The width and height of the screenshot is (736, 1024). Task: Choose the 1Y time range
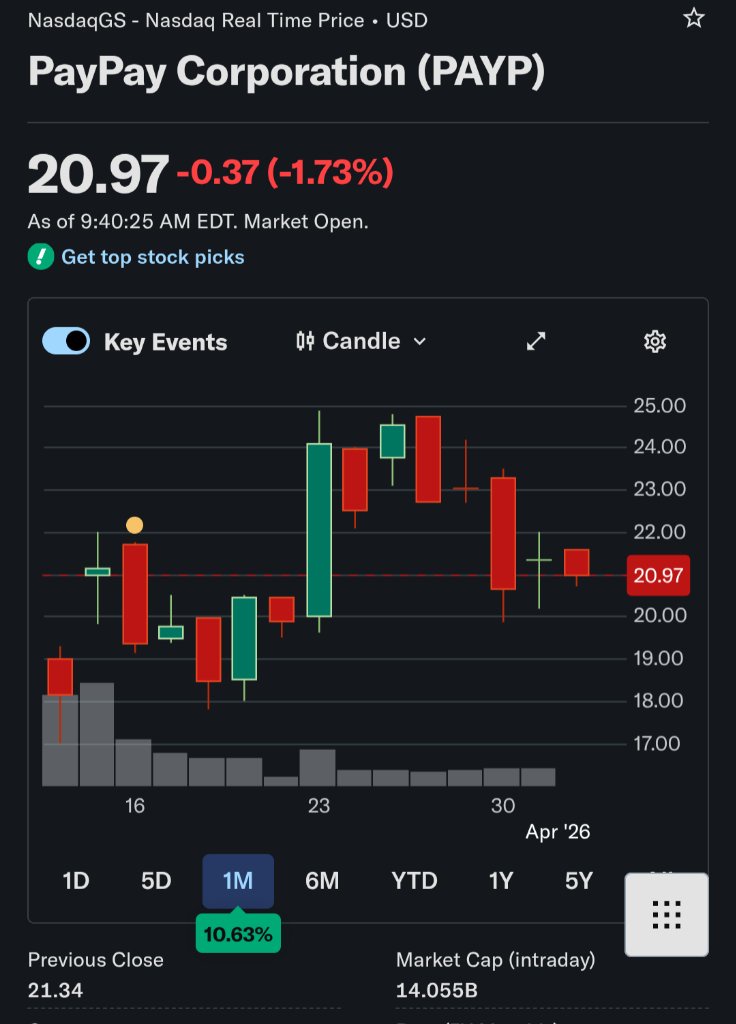point(501,881)
